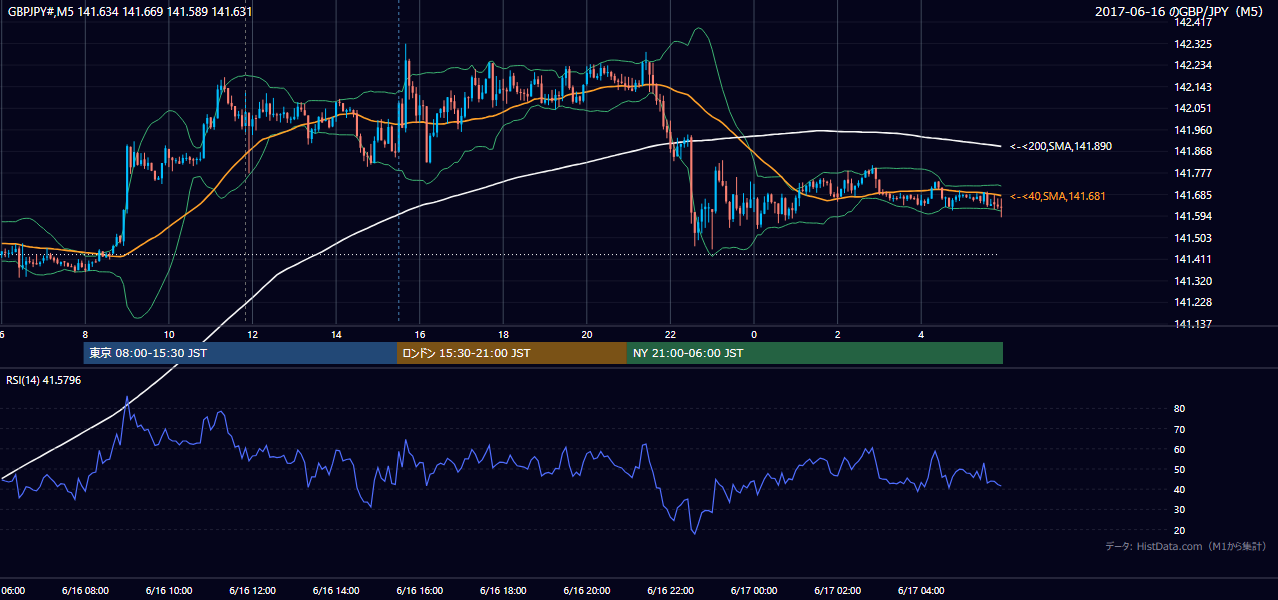The width and height of the screenshot is (1278, 600).
Task: Click price level 141.228 on axis
Action: [x=1193, y=302]
